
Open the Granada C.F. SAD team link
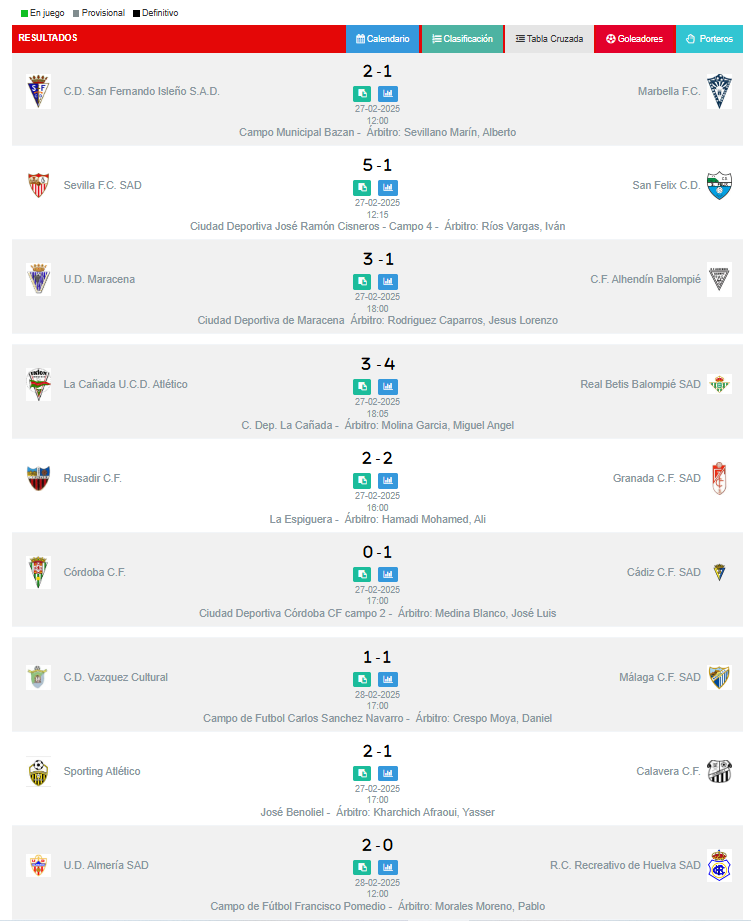click(x=656, y=478)
